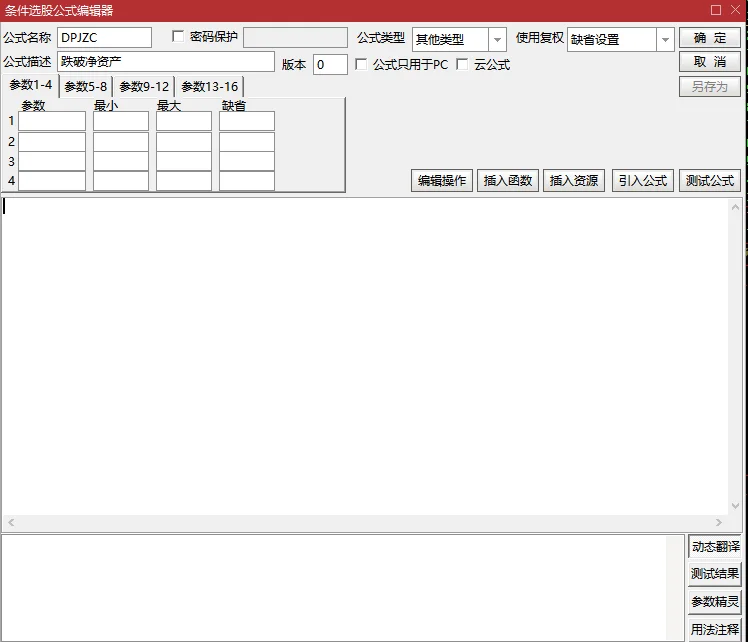
Task: Click the 另存为 button
Action: click(710, 87)
